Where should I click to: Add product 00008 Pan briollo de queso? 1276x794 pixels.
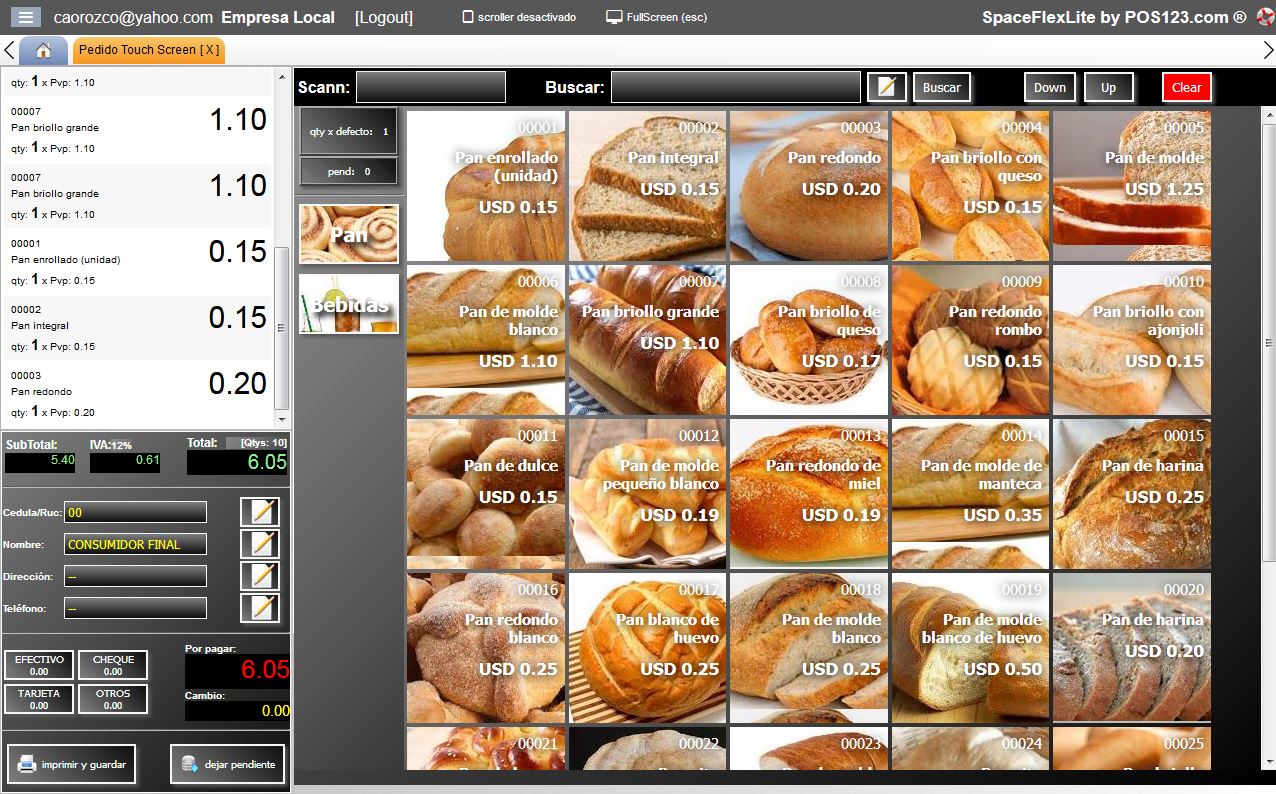(x=809, y=340)
